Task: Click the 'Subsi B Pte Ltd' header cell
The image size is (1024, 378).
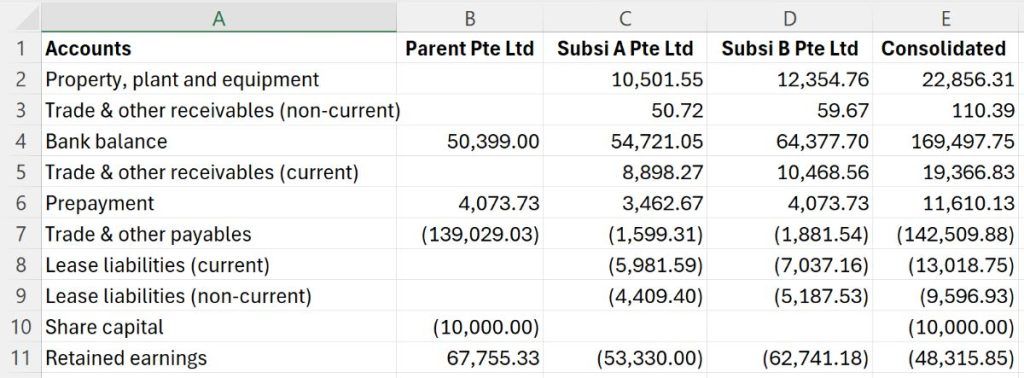Action: click(x=790, y=48)
